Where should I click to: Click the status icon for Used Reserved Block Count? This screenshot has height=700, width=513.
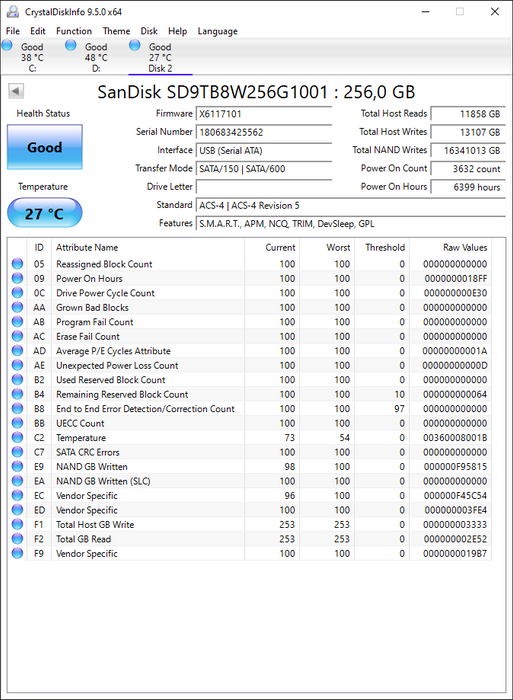[17, 379]
